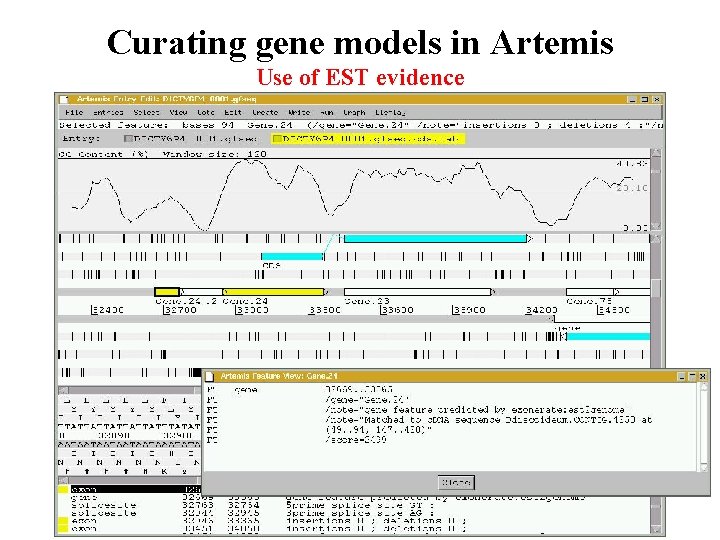Toggle the grey DICTY6R4 entry checkbox

[129, 138]
